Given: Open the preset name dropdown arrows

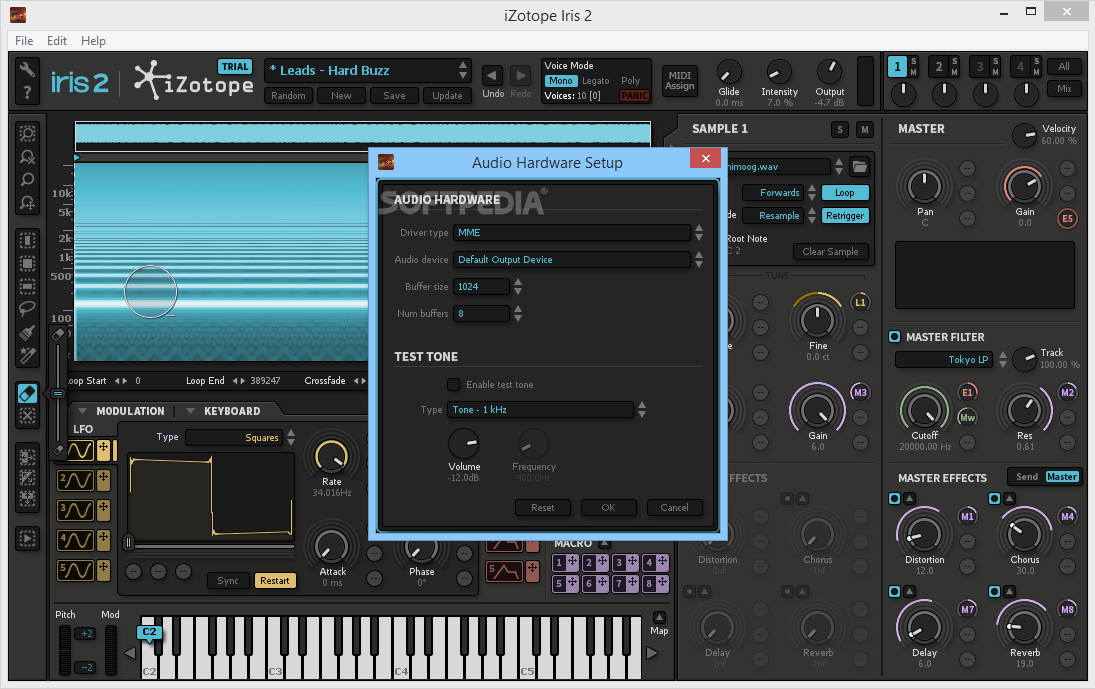Looking at the screenshot, I should pyautogui.click(x=462, y=70).
